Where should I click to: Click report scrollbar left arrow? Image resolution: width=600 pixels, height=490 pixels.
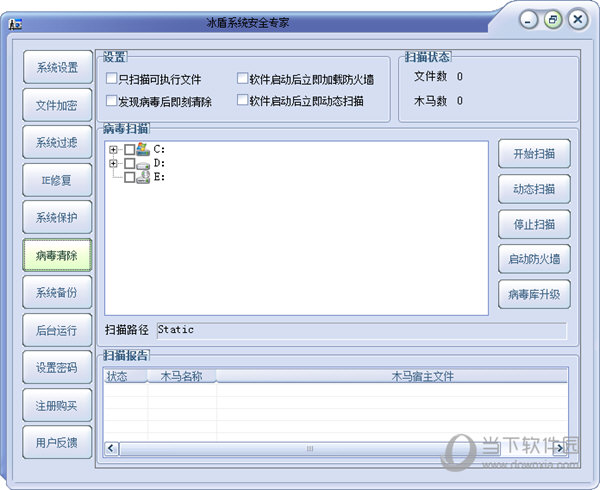point(111,448)
